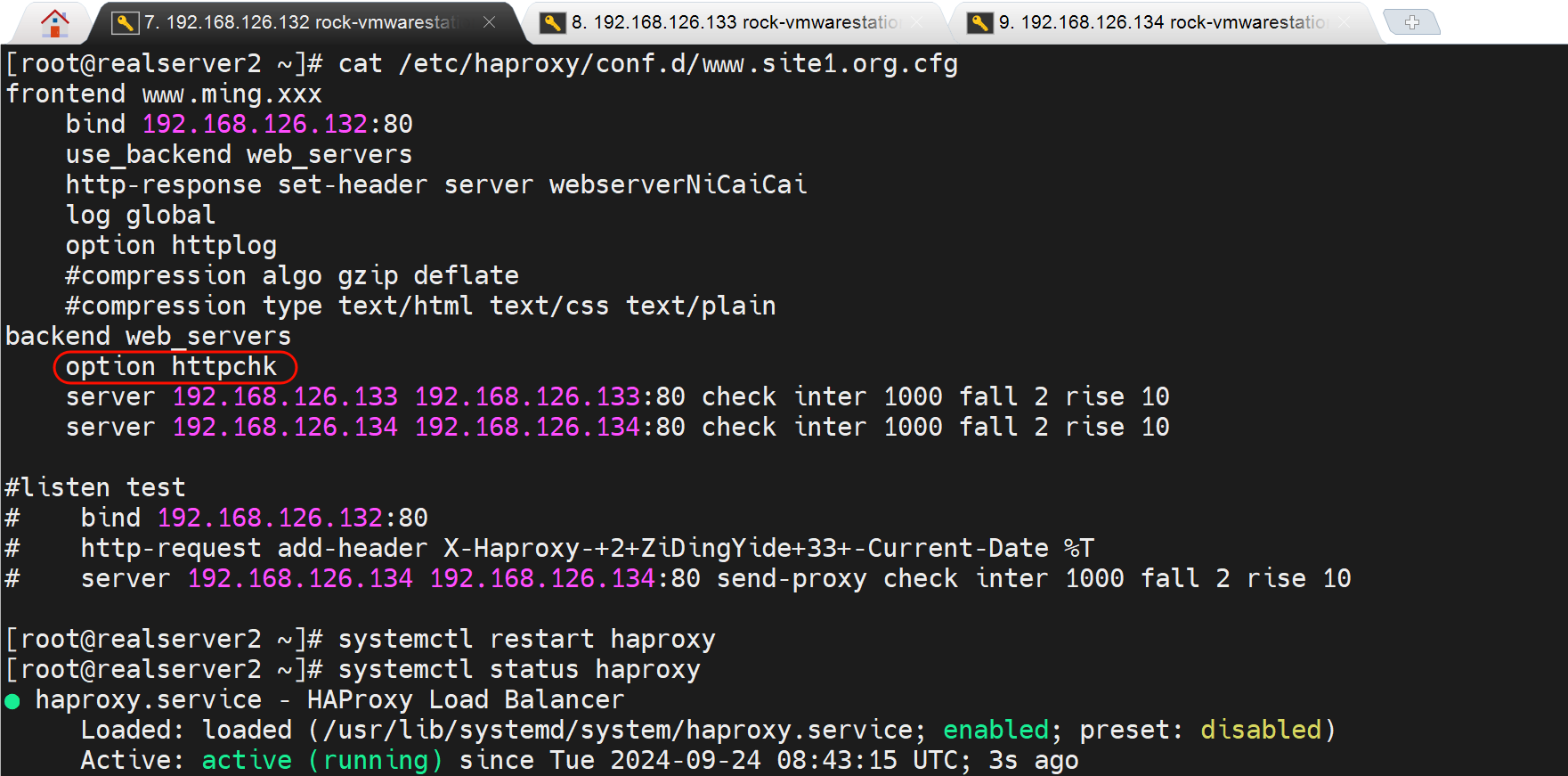Image resolution: width=1568 pixels, height=776 pixels.
Task: Close the 7. 192.168.126.132 session tab
Action: point(489,22)
